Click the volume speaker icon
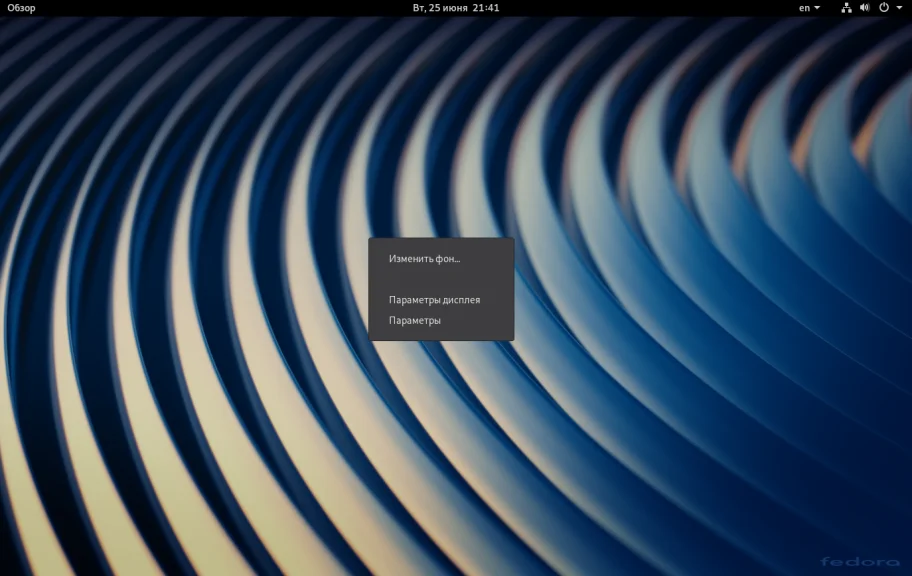This screenshot has height=576, width=912. click(x=864, y=8)
